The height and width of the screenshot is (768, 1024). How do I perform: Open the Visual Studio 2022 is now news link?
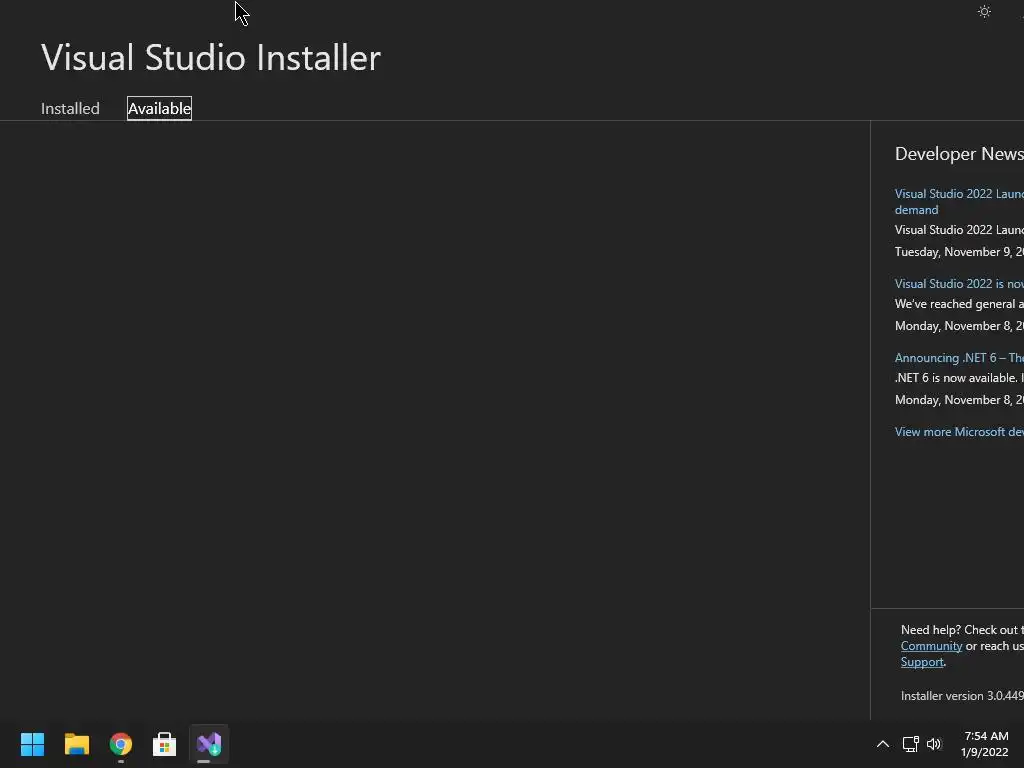tap(959, 283)
